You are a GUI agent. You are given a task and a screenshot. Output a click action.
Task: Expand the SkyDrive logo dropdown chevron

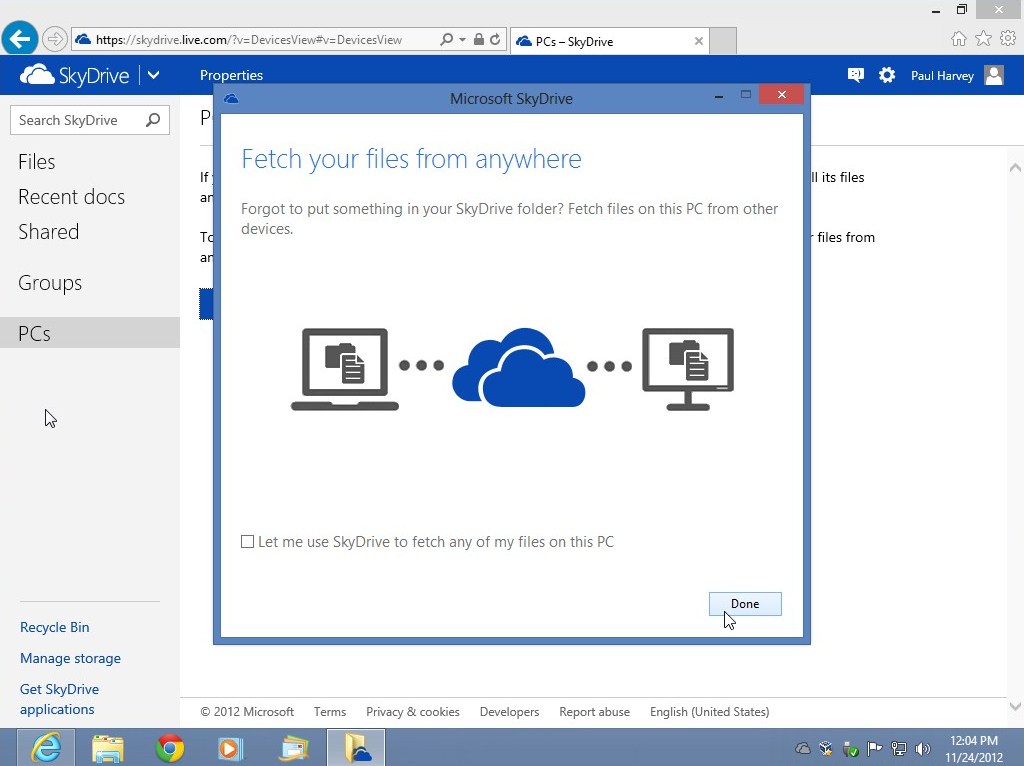153,75
